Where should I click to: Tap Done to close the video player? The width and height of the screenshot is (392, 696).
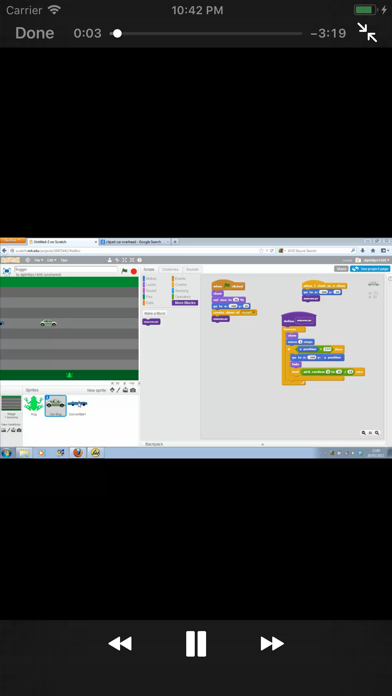click(x=35, y=33)
